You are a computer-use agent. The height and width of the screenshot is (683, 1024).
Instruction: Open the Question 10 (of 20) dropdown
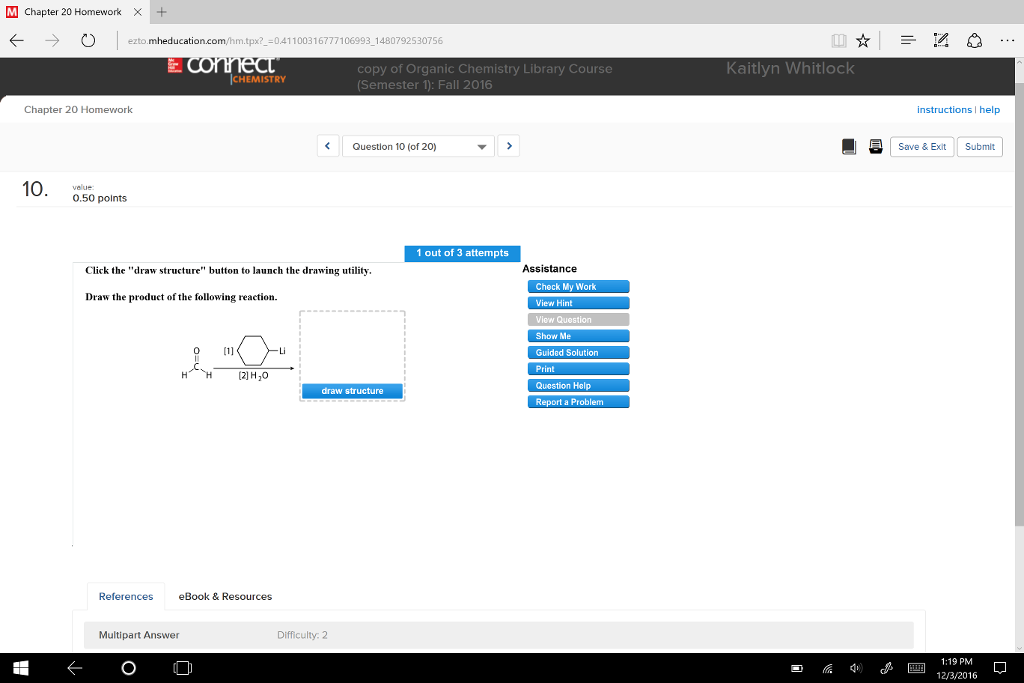click(417, 145)
